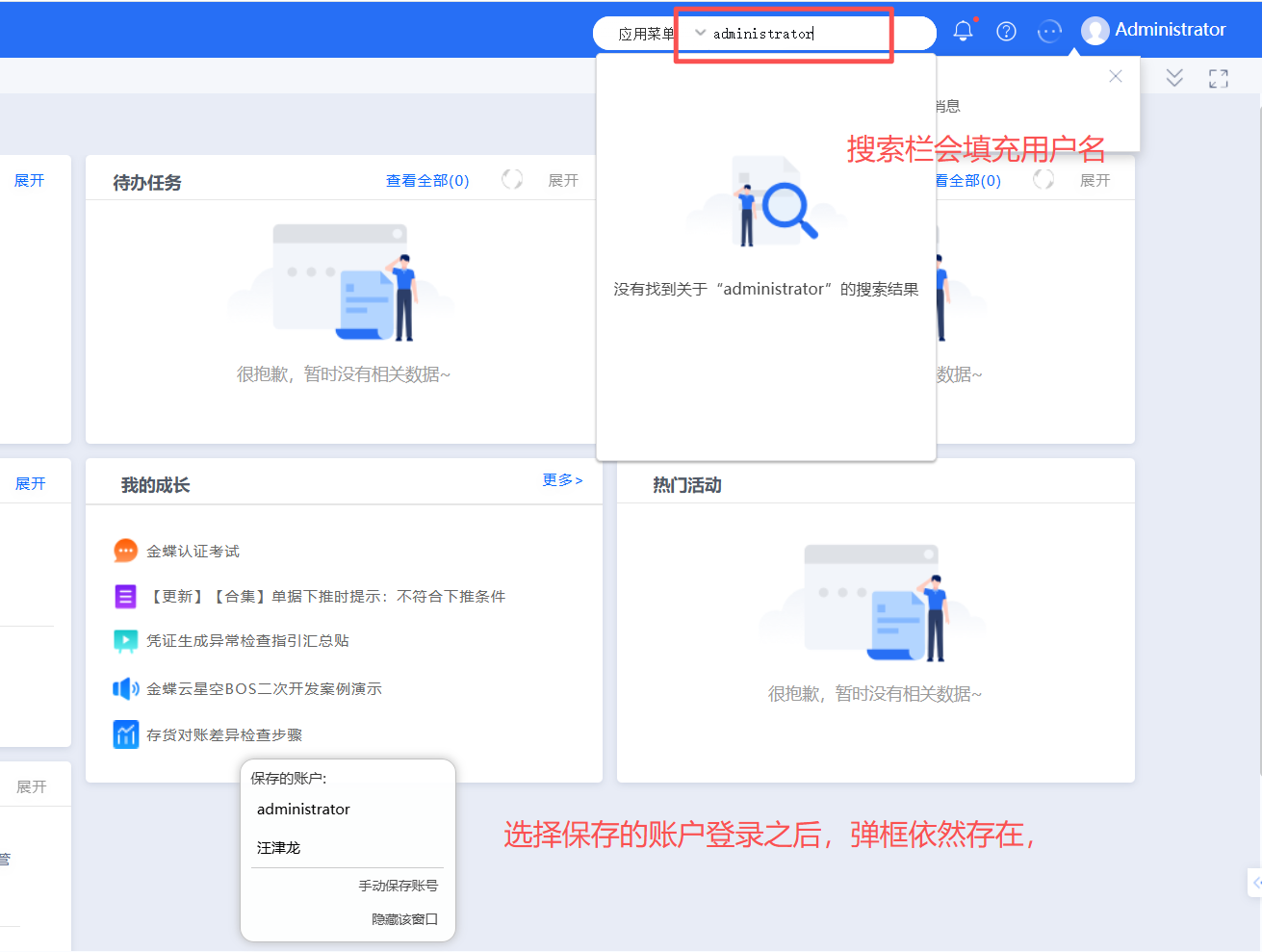Screen dimensions: 1262x952
Task: Click the fullscreen expand icon
Action: [x=1218, y=79]
